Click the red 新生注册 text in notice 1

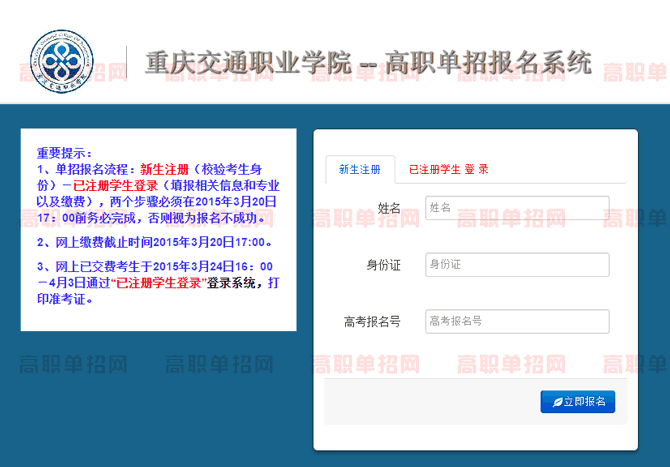pos(164,169)
